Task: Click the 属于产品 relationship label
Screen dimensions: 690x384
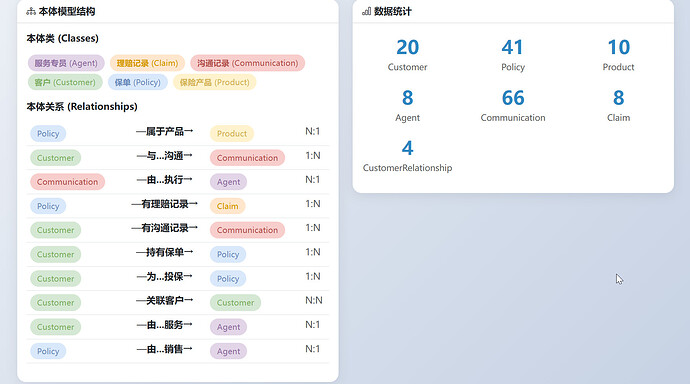Action: pos(164,132)
